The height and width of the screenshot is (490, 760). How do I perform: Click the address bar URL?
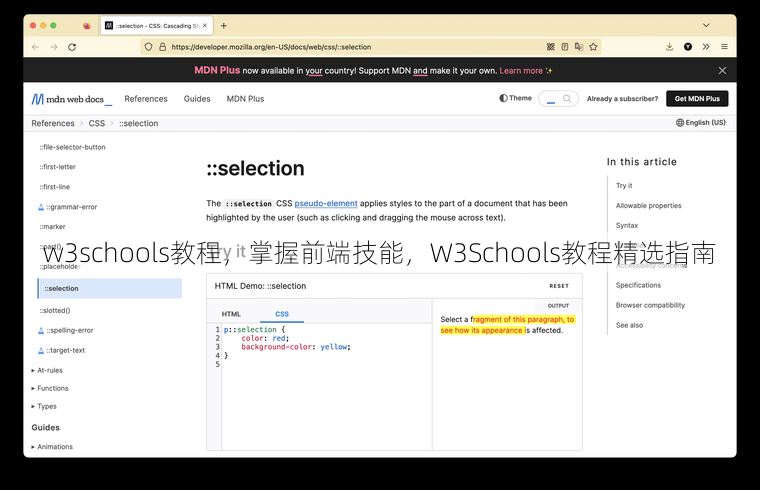[x=271, y=47]
